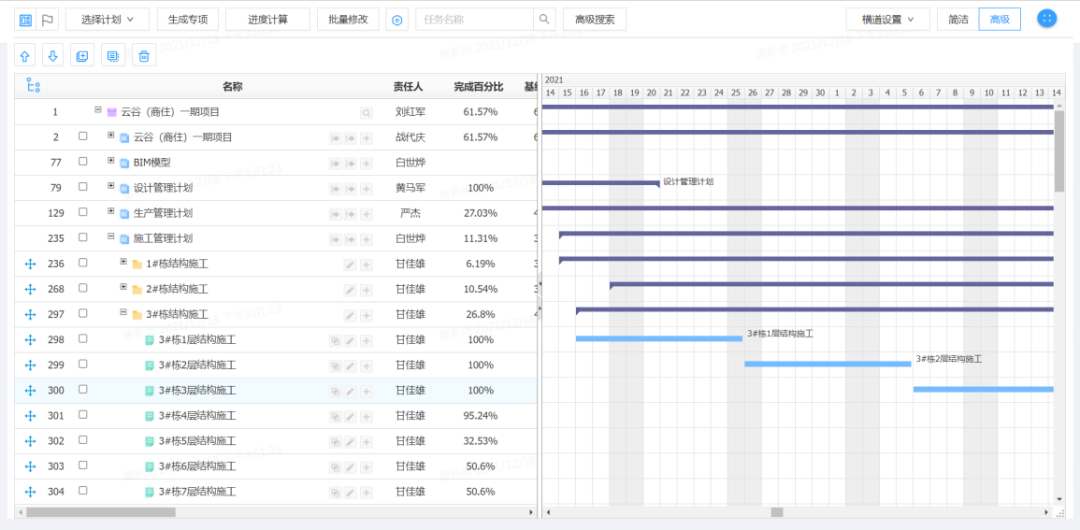This screenshot has height=530, width=1080.
Task: Click plus icon for 设计管理计划 row
Action: [366, 188]
